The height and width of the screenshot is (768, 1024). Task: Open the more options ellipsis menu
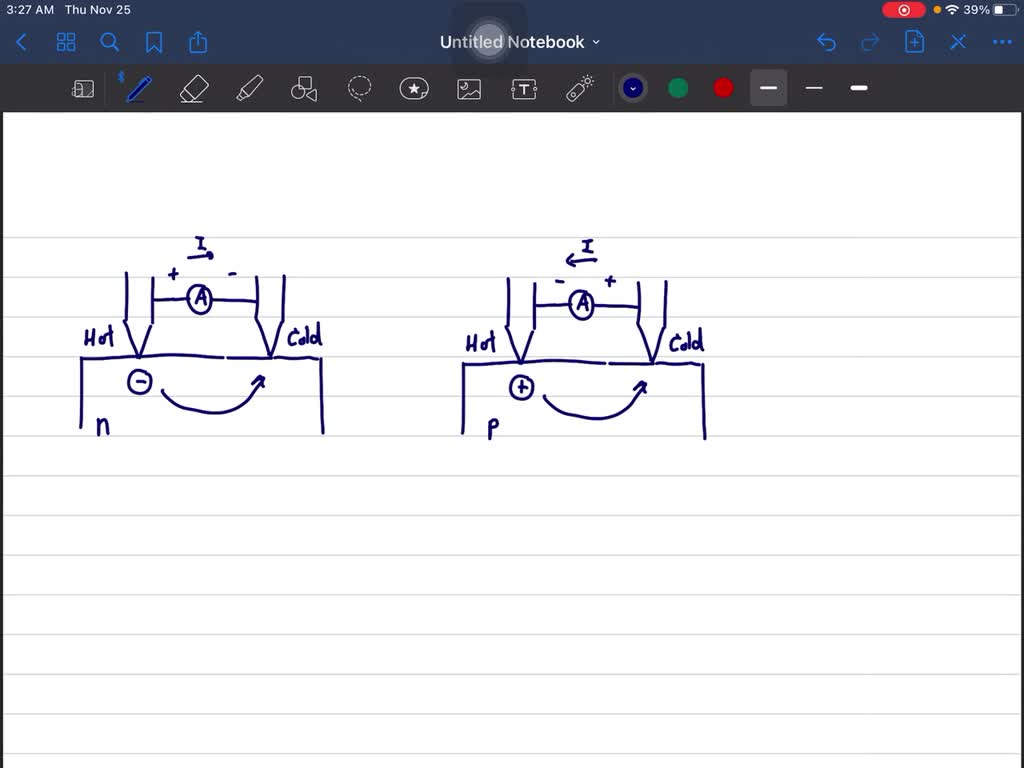1002,42
